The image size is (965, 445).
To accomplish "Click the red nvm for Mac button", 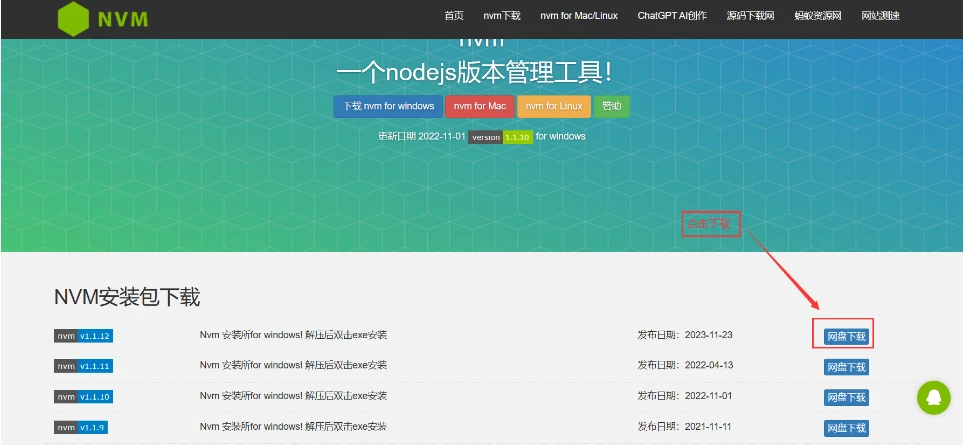I will (x=480, y=106).
